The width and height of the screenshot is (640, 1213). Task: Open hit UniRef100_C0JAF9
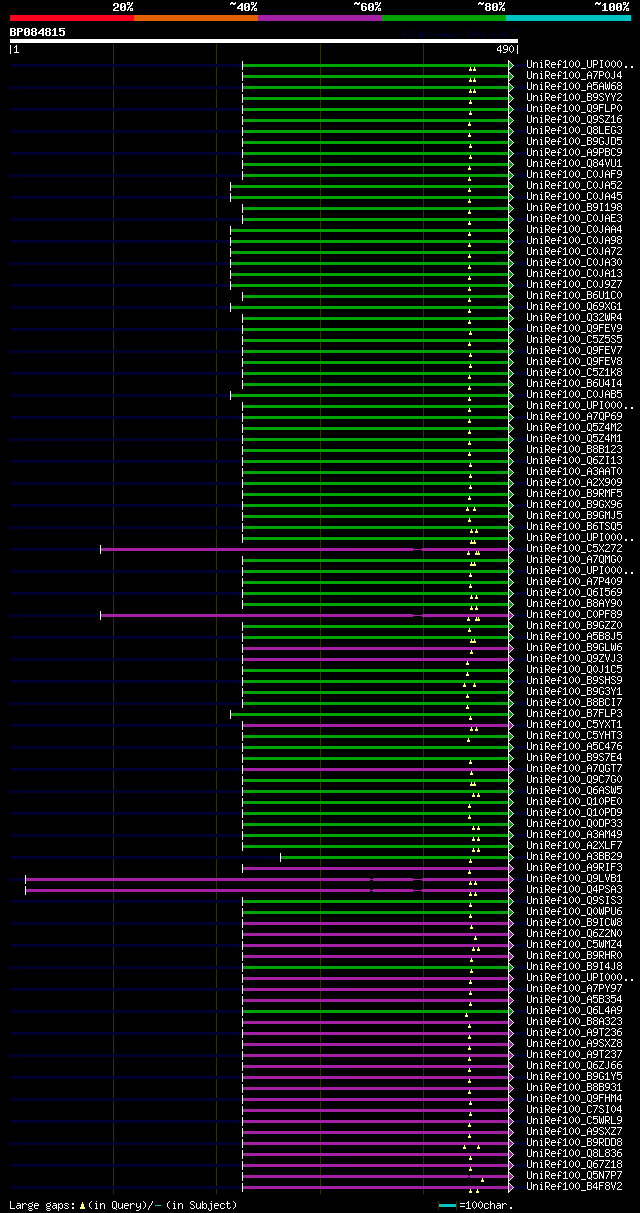pyautogui.click(x=574, y=174)
